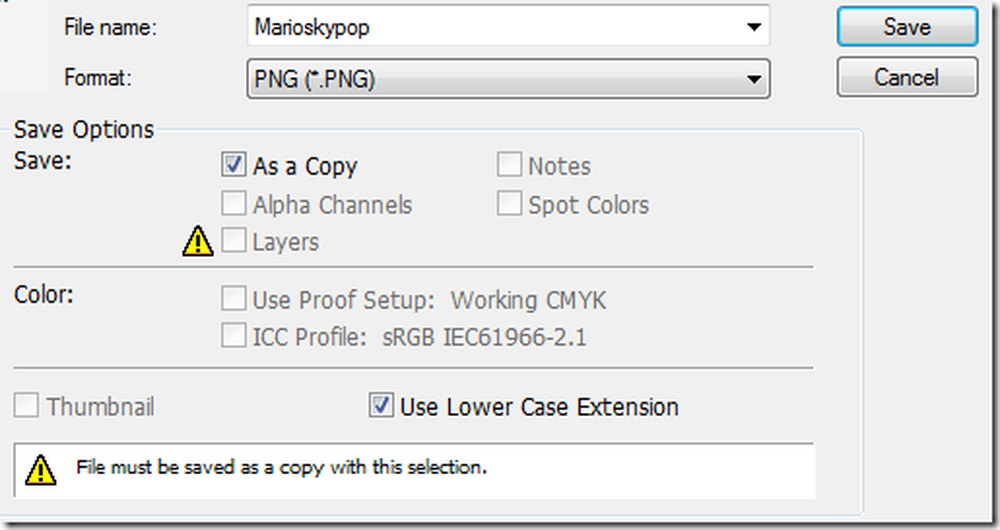Check the ICC Profile sRGB checkbox

click(233, 335)
